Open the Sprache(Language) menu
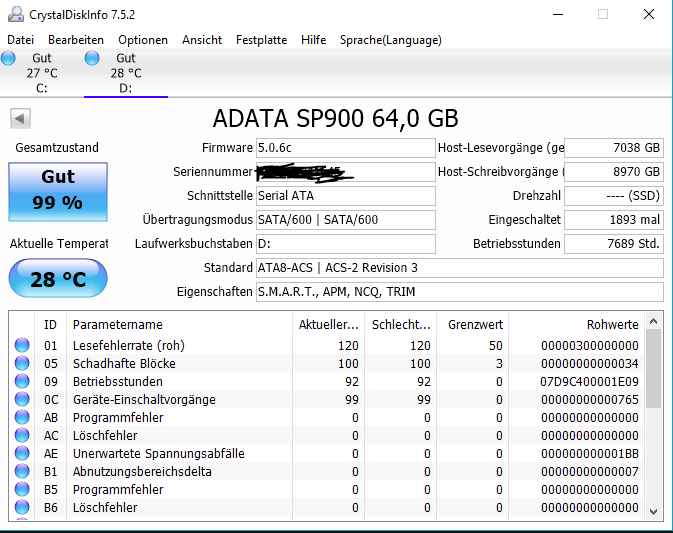 pyautogui.click(x=391, y=40)
